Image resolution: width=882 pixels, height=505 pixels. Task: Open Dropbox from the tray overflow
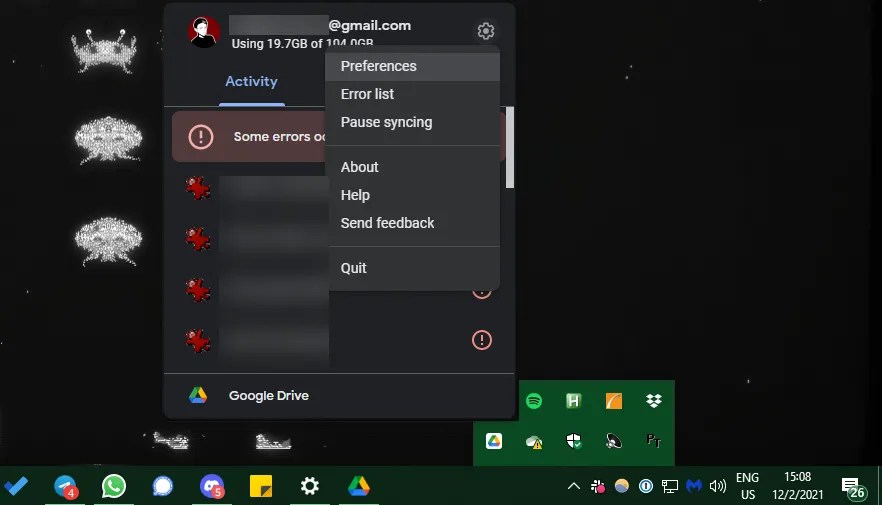[x=654, y=400]
